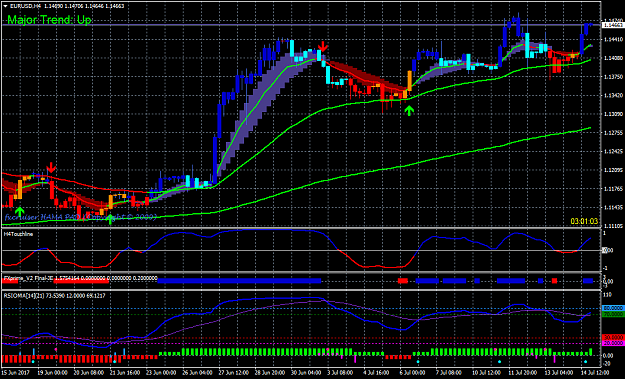The image size is (625, 379).
Task: Click the tall orange candle near 6 Jul
Action: tap(409, 81)
